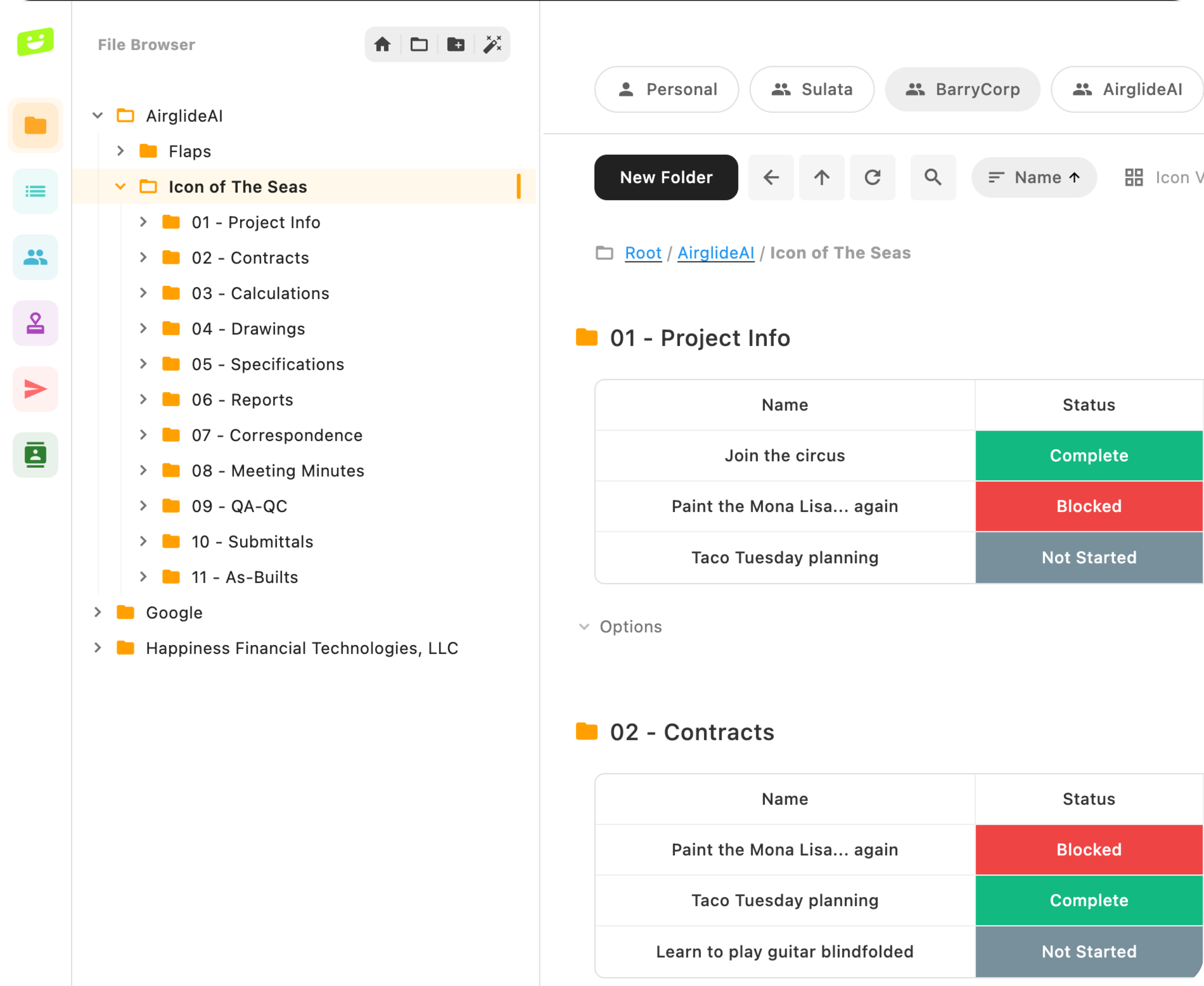Select the Sulata workspace tab

pyautogui.click(x=811, y=89)
